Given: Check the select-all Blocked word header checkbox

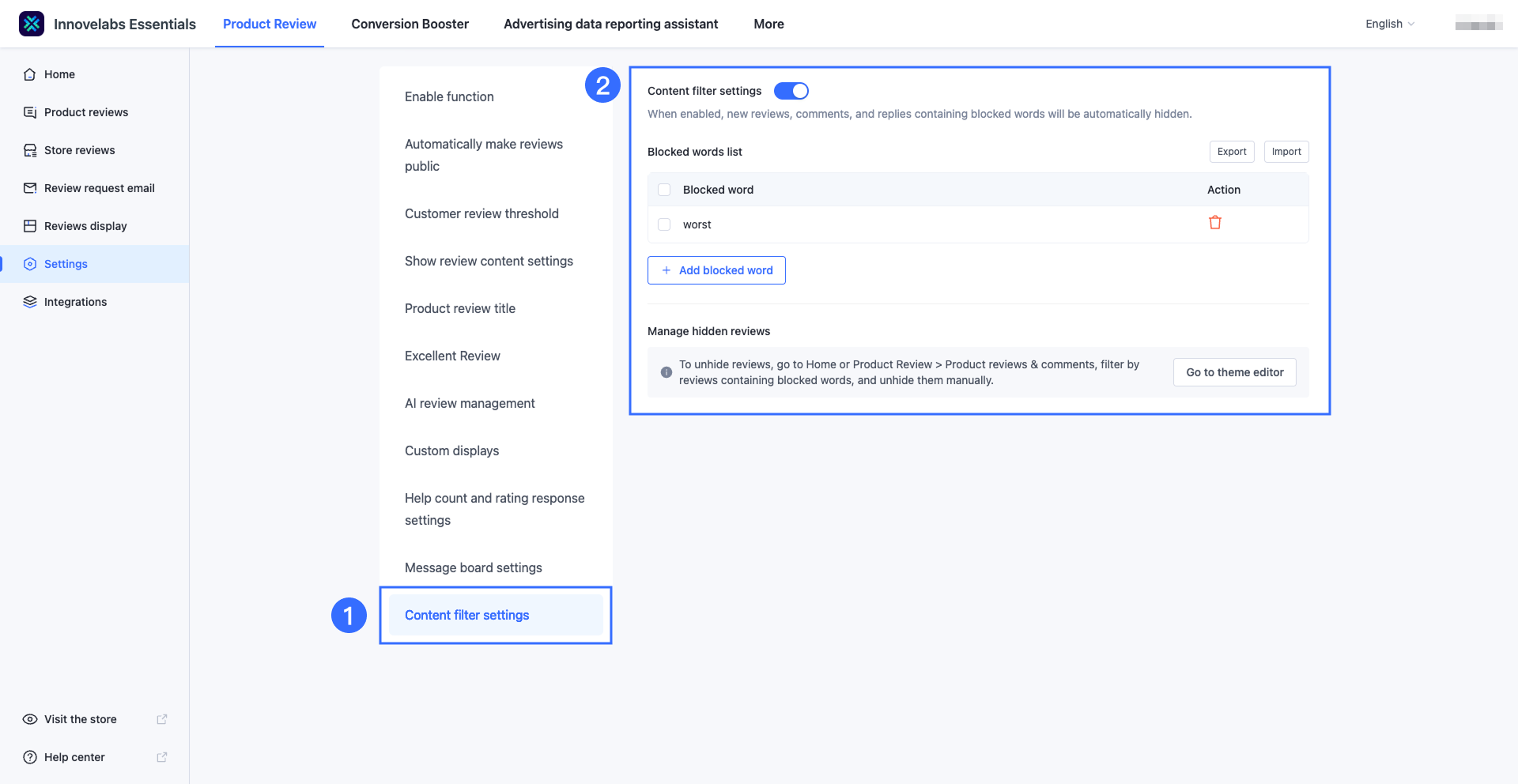Looking at the screenshot, I should 664,190.
